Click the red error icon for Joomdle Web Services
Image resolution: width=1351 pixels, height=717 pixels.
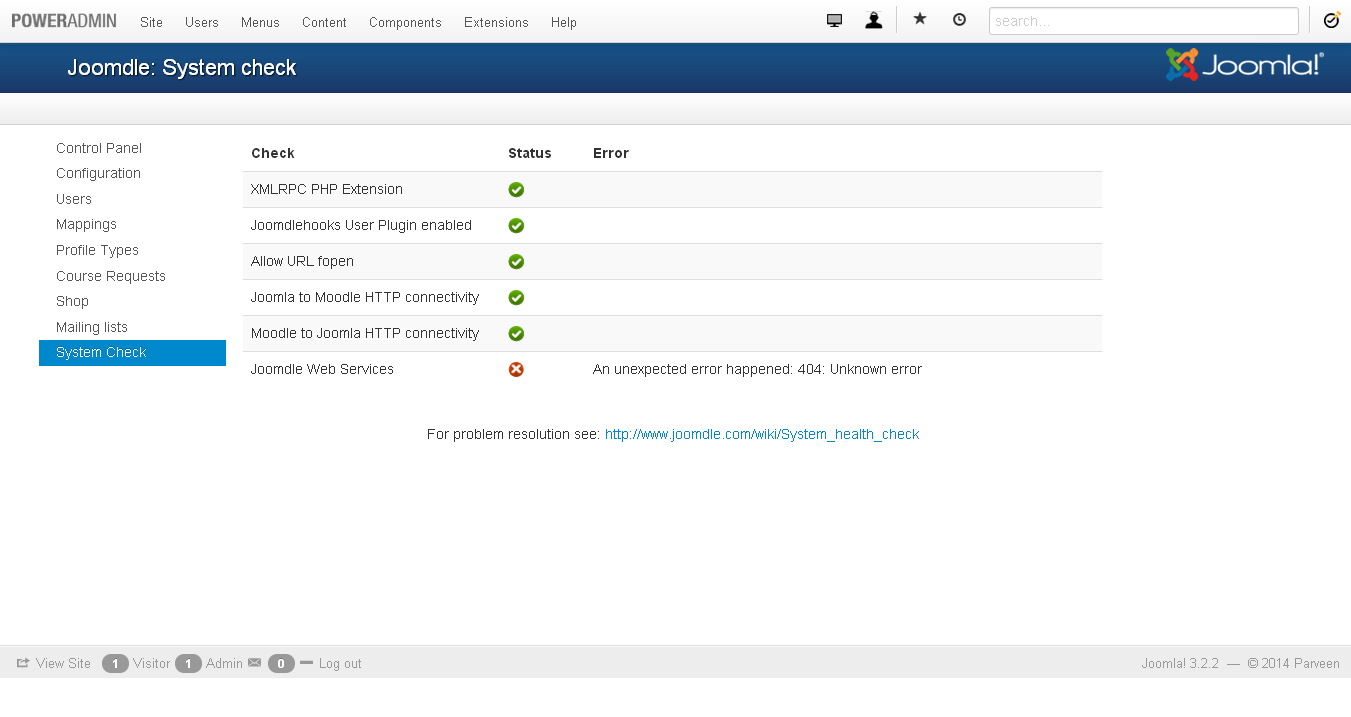516,369
